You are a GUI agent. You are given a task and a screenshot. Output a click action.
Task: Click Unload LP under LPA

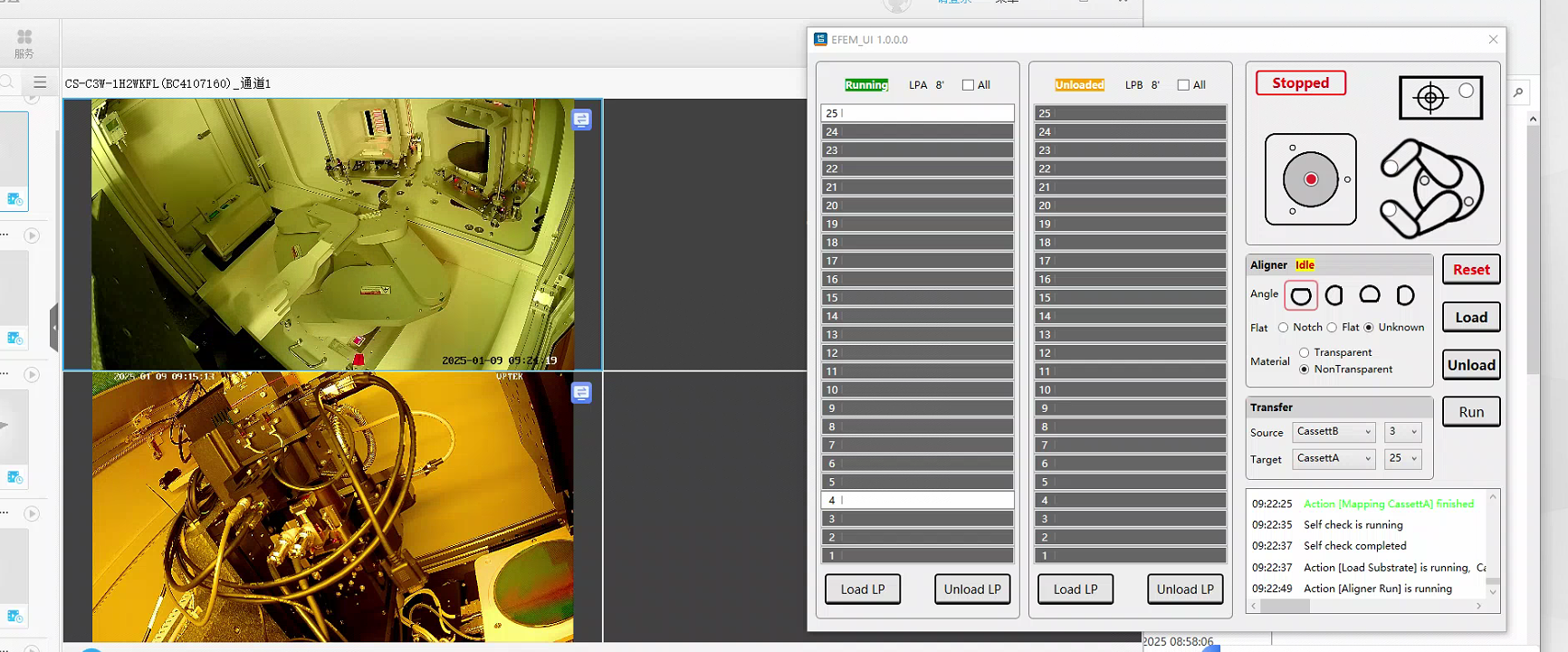point(972,590)
